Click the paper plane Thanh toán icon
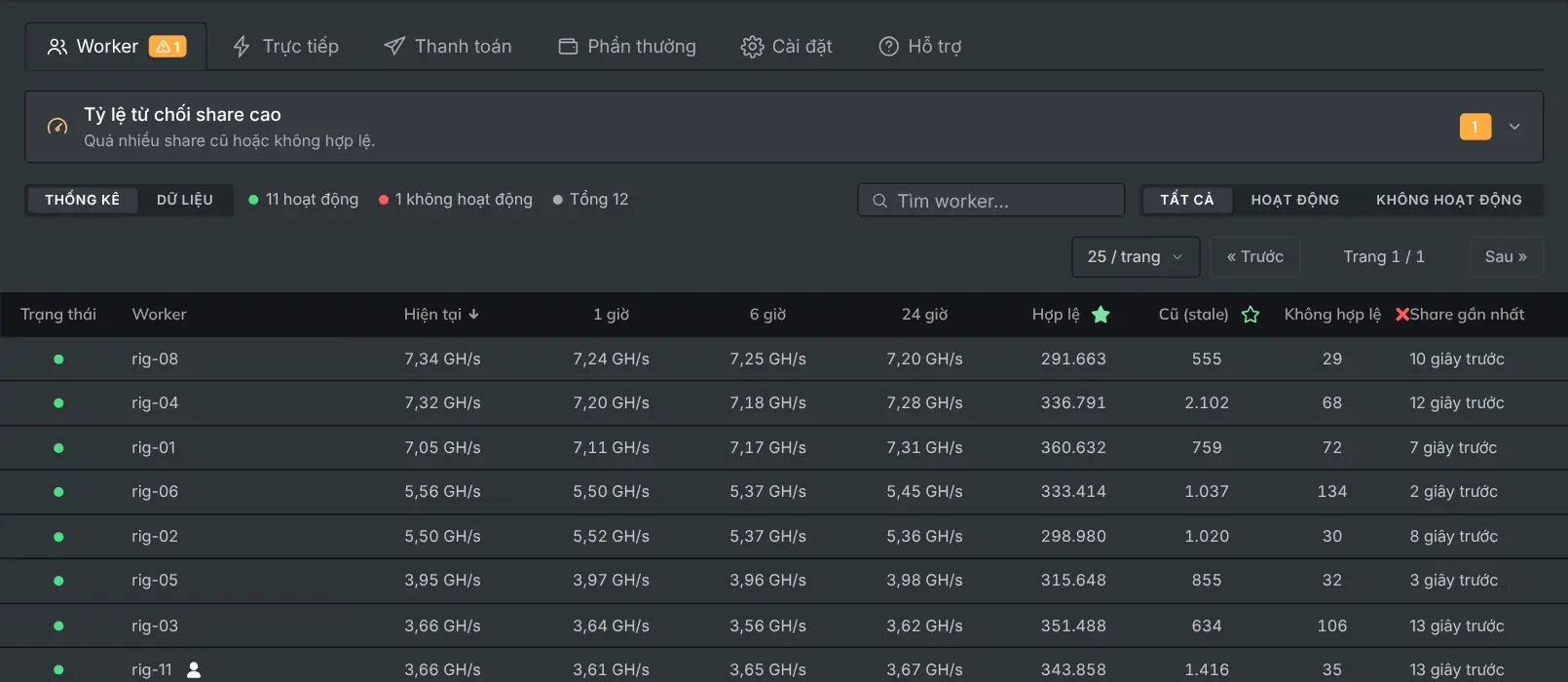The width and height of the screenshot is (1568, 682). [394, 47]
